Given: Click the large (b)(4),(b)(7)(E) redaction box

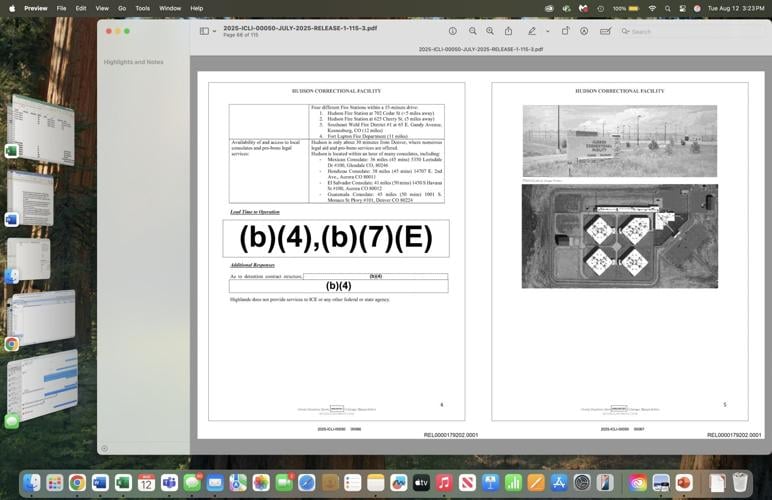Looking at the screenshot, I should pos(336,238).
